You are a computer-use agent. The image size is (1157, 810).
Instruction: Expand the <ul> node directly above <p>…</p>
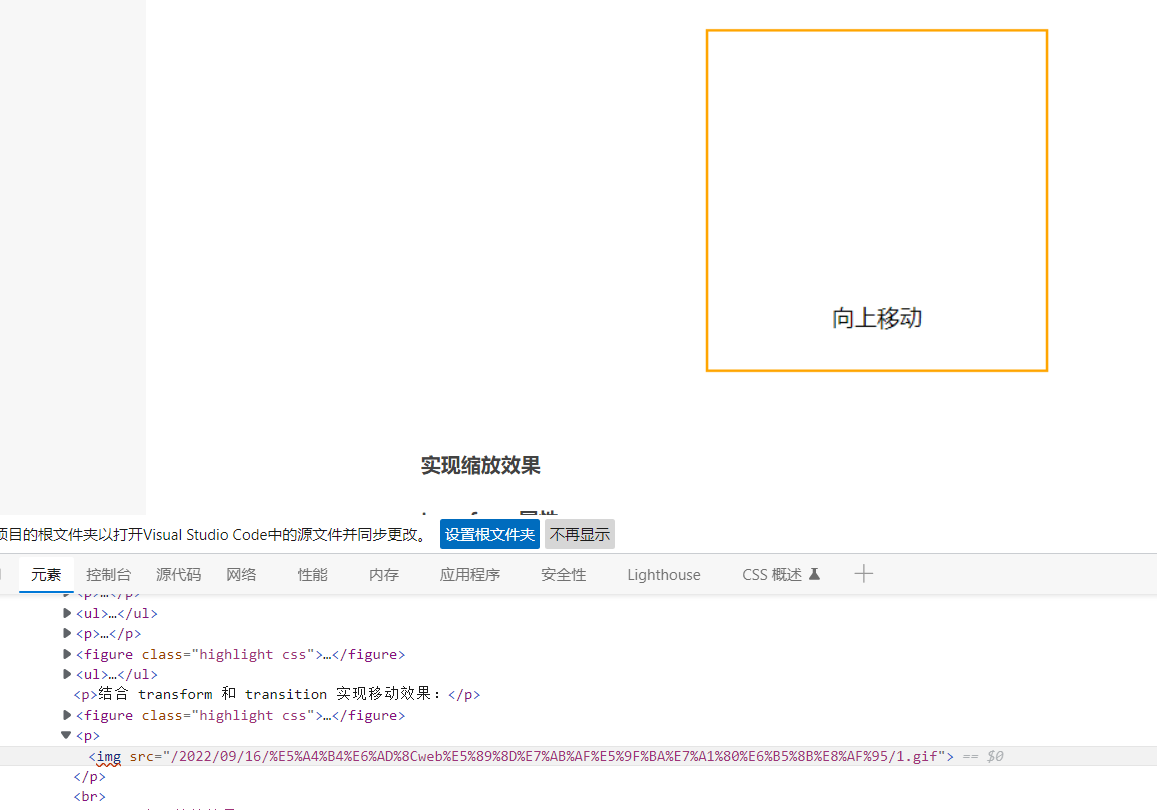67,613
